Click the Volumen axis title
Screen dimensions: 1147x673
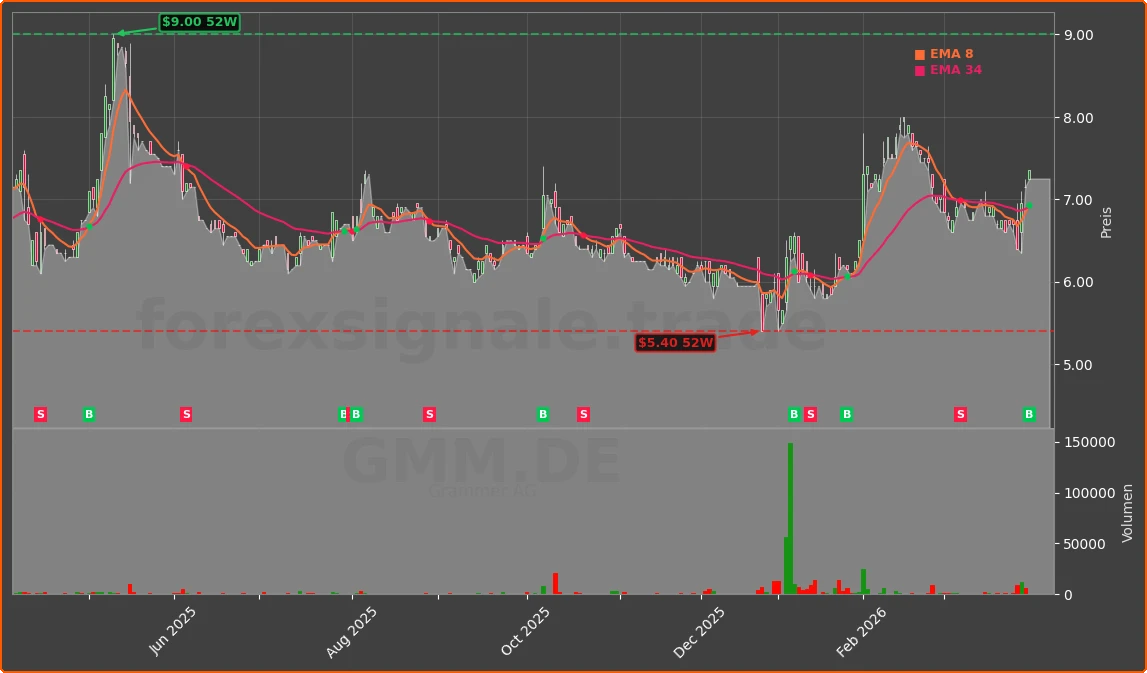pos(1127,513)
